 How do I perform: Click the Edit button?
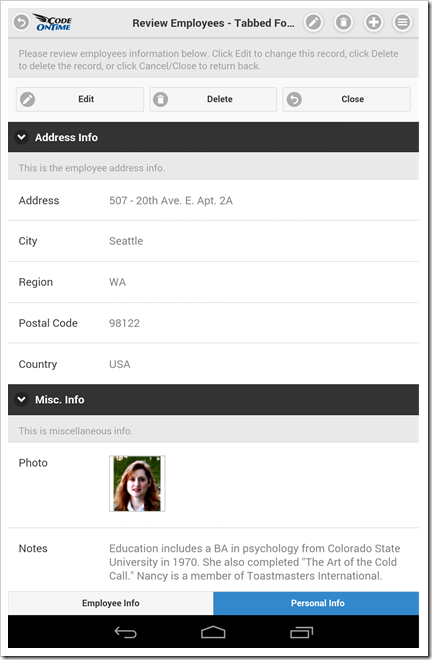coord(80,99)
